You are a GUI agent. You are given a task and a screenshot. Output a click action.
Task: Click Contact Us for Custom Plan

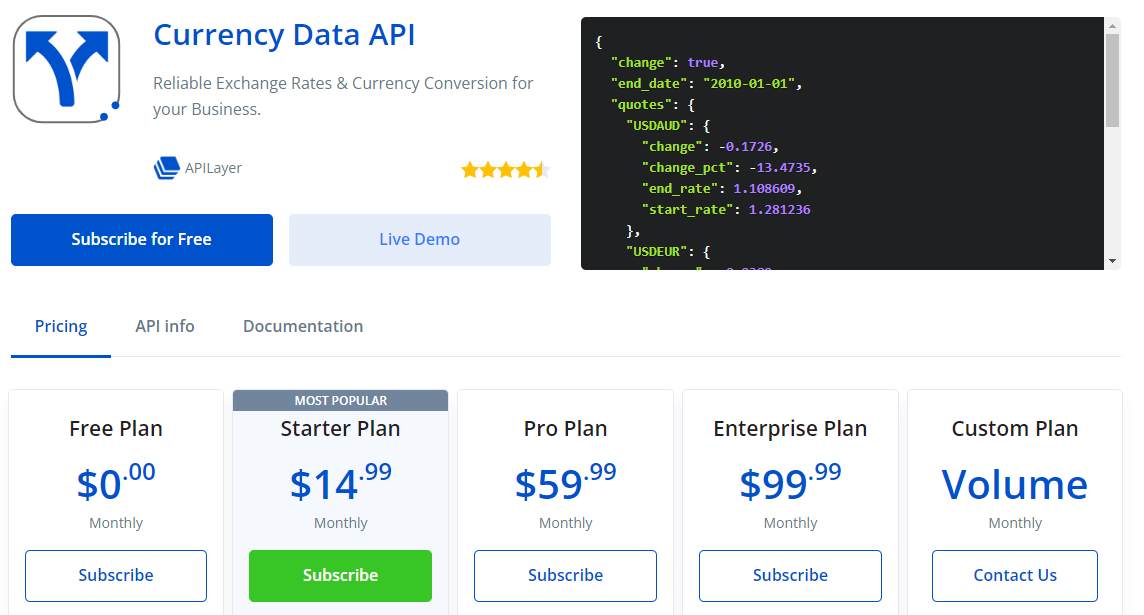tap(1015, 576)
